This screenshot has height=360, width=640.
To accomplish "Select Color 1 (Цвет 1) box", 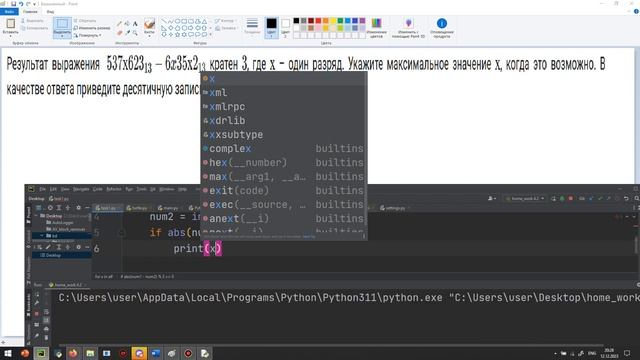I will click(271, 27).
